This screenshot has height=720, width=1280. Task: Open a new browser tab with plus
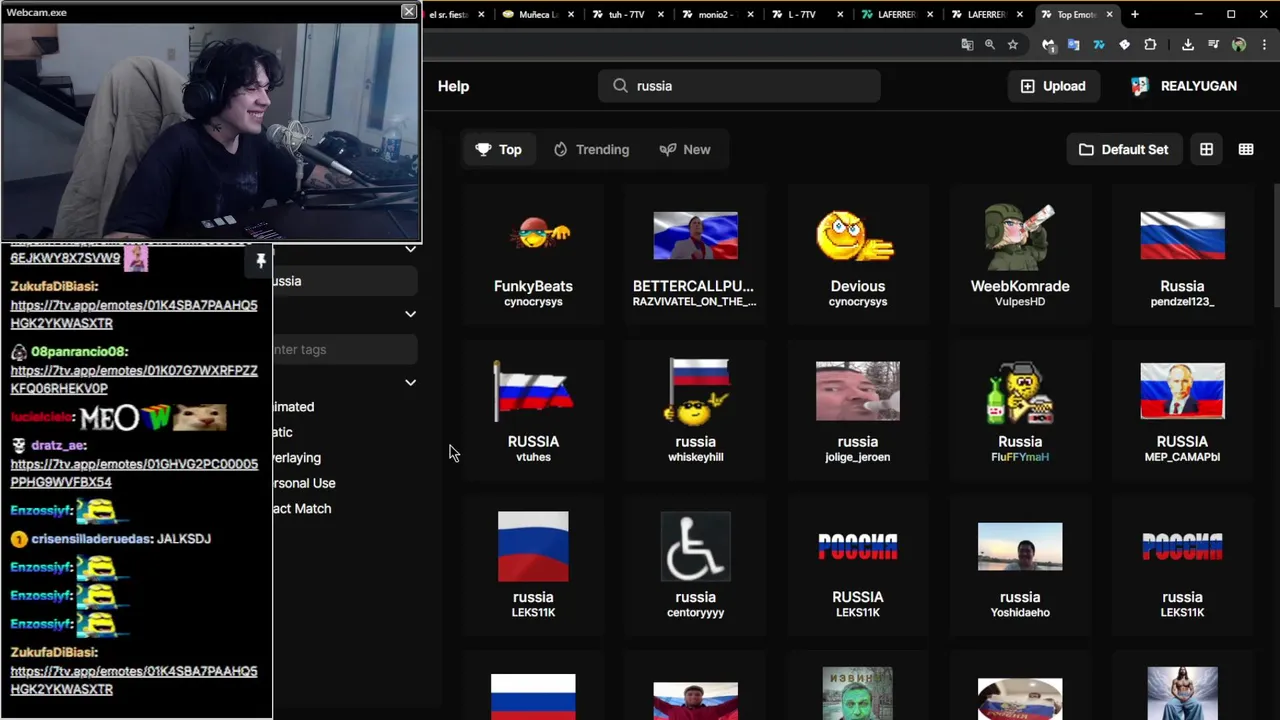click(1134, 14)
